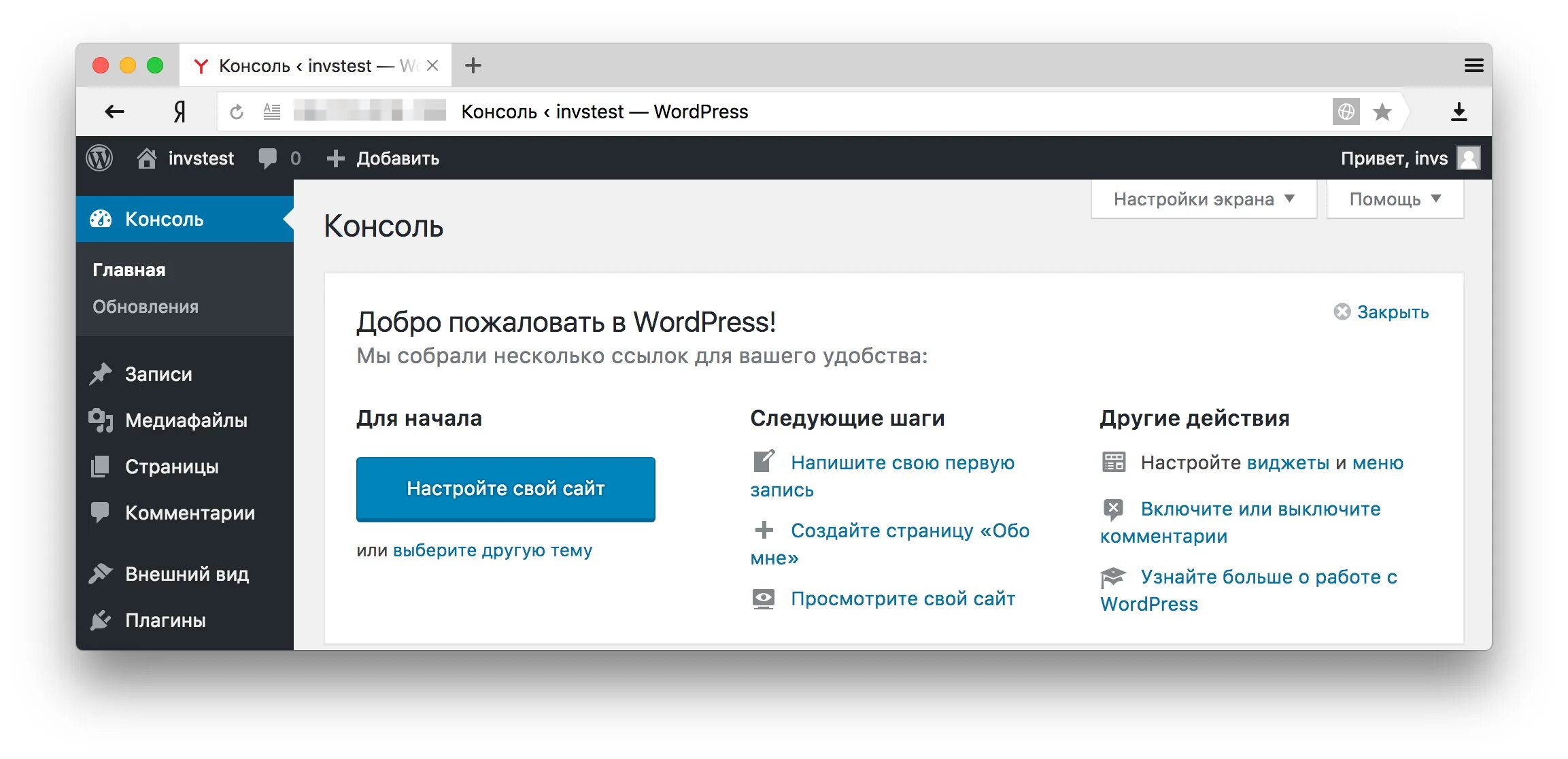1568x759 pixels.
Task: Click the macOS yellow minimize button
Action: coord(128,65)
